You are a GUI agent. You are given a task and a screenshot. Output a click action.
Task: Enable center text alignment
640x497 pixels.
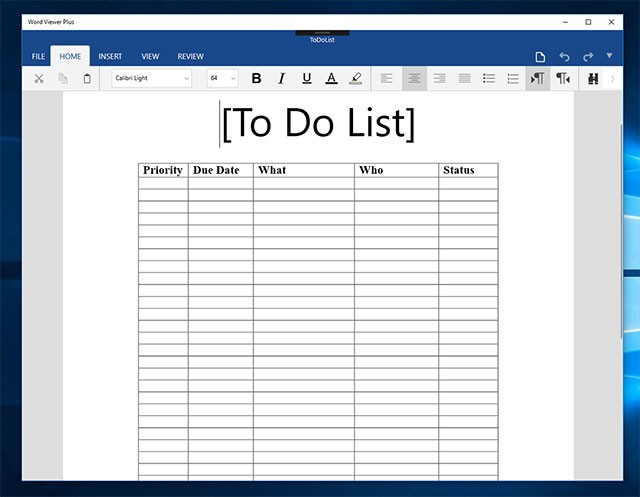[414, 78]
